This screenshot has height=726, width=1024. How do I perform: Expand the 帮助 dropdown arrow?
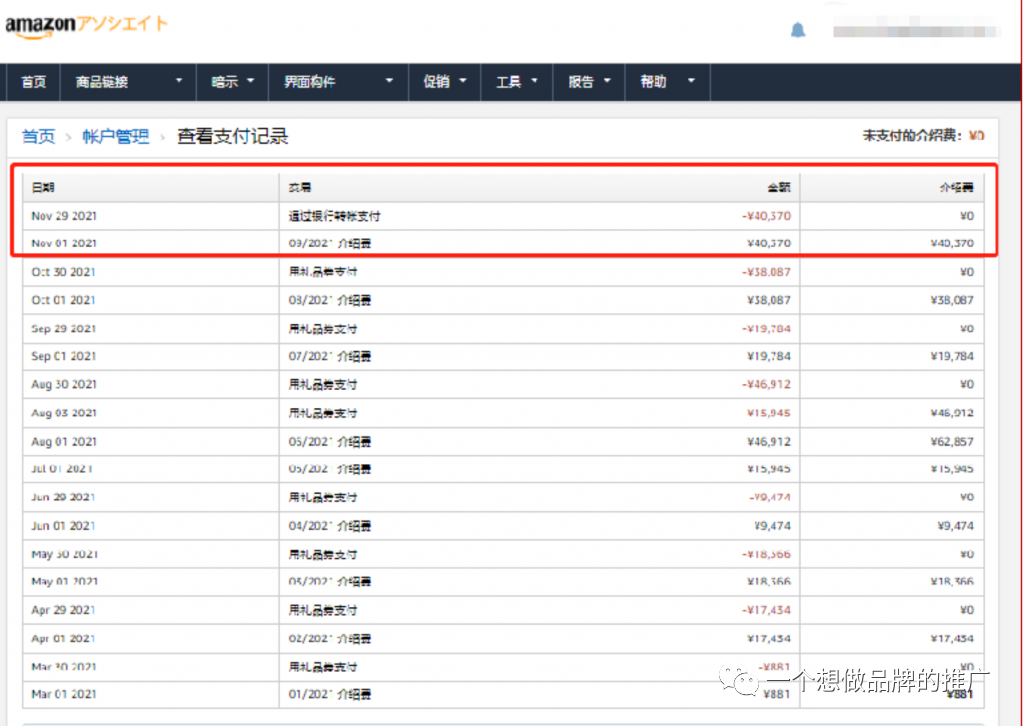click(692, 81)
